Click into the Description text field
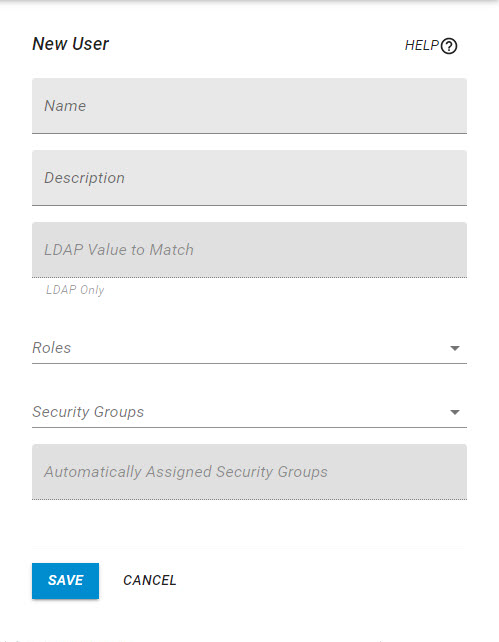 click(249, 178)
